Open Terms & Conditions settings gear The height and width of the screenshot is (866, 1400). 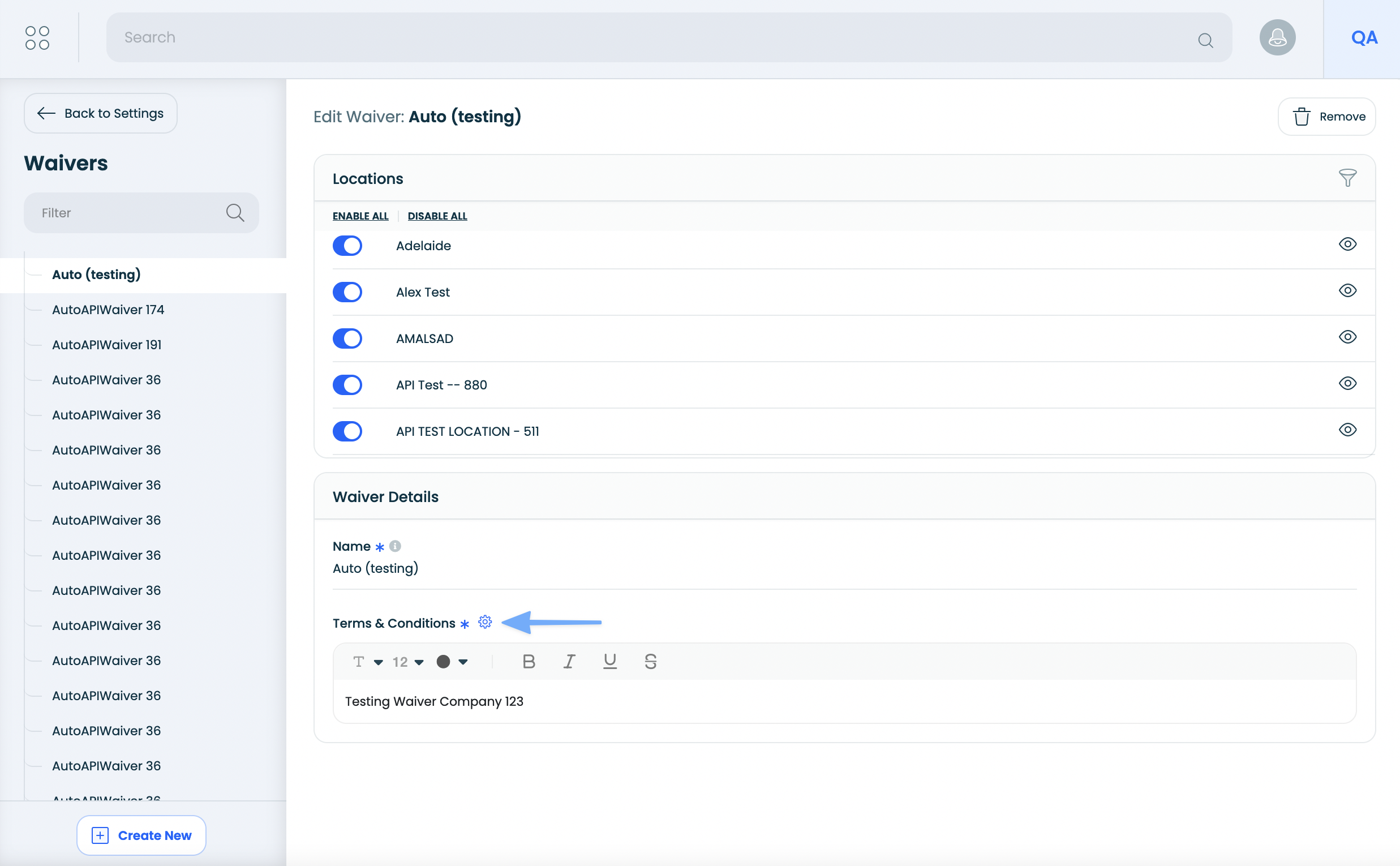click(485, 622)
